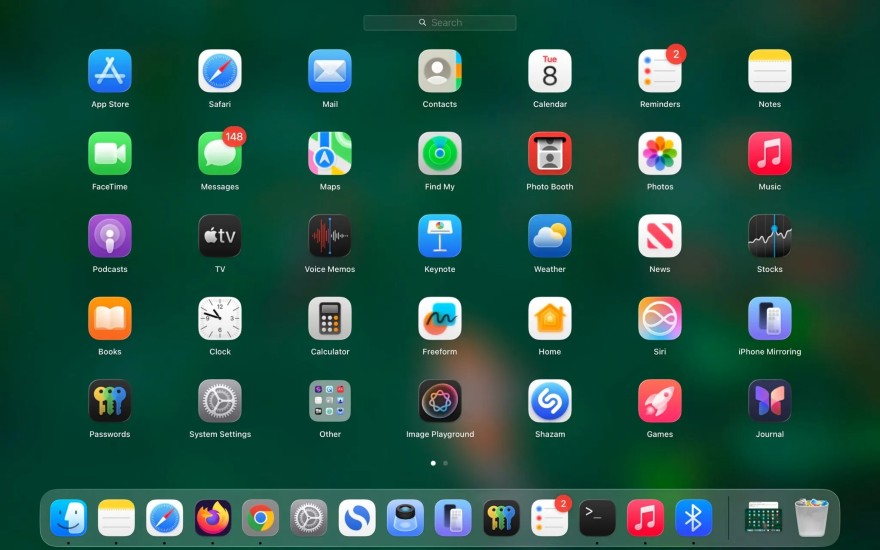Open Shazam app

550,401
